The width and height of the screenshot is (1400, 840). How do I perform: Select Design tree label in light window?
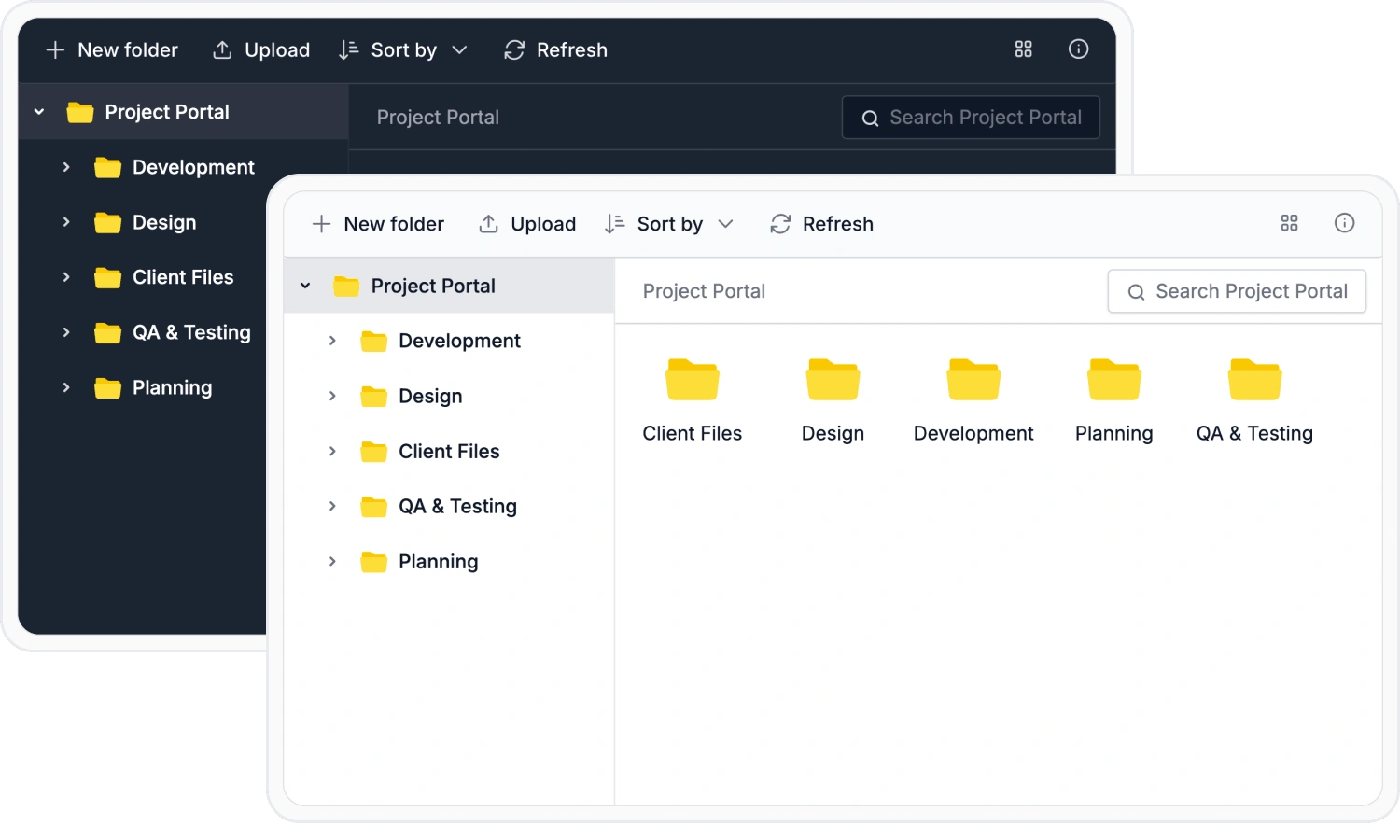[430, 396]
